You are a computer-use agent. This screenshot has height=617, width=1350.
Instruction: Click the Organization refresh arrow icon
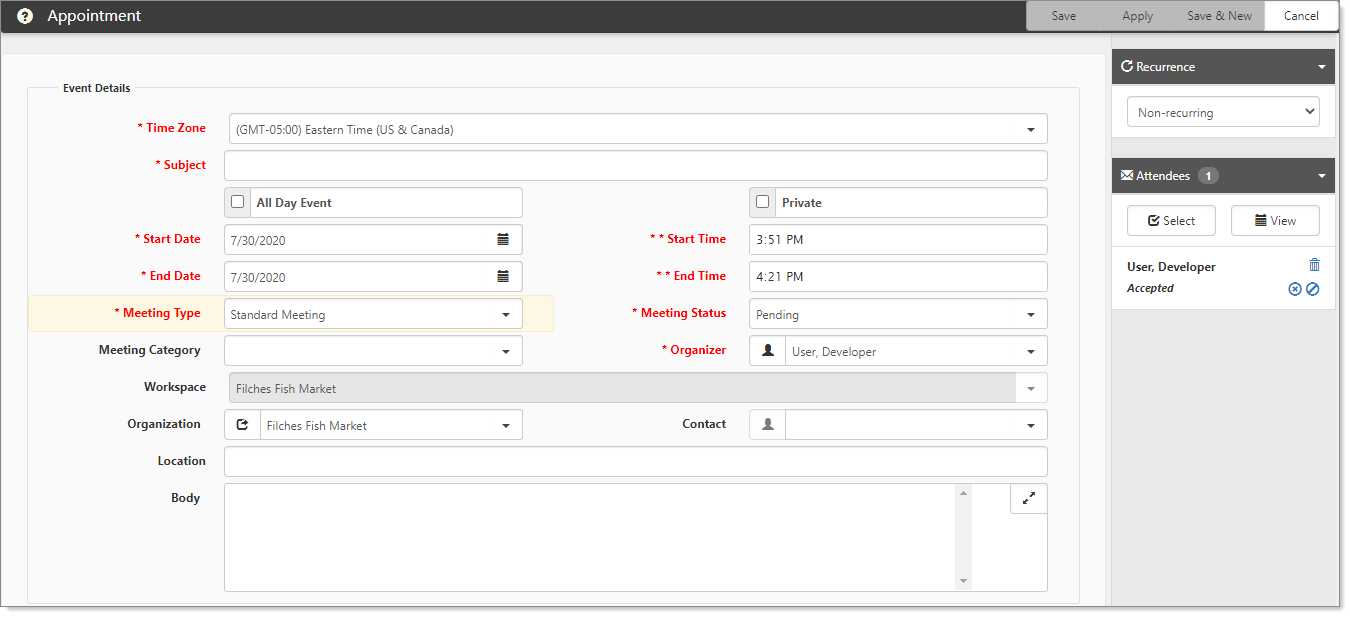pyautogui.click(x=242, y=425)
